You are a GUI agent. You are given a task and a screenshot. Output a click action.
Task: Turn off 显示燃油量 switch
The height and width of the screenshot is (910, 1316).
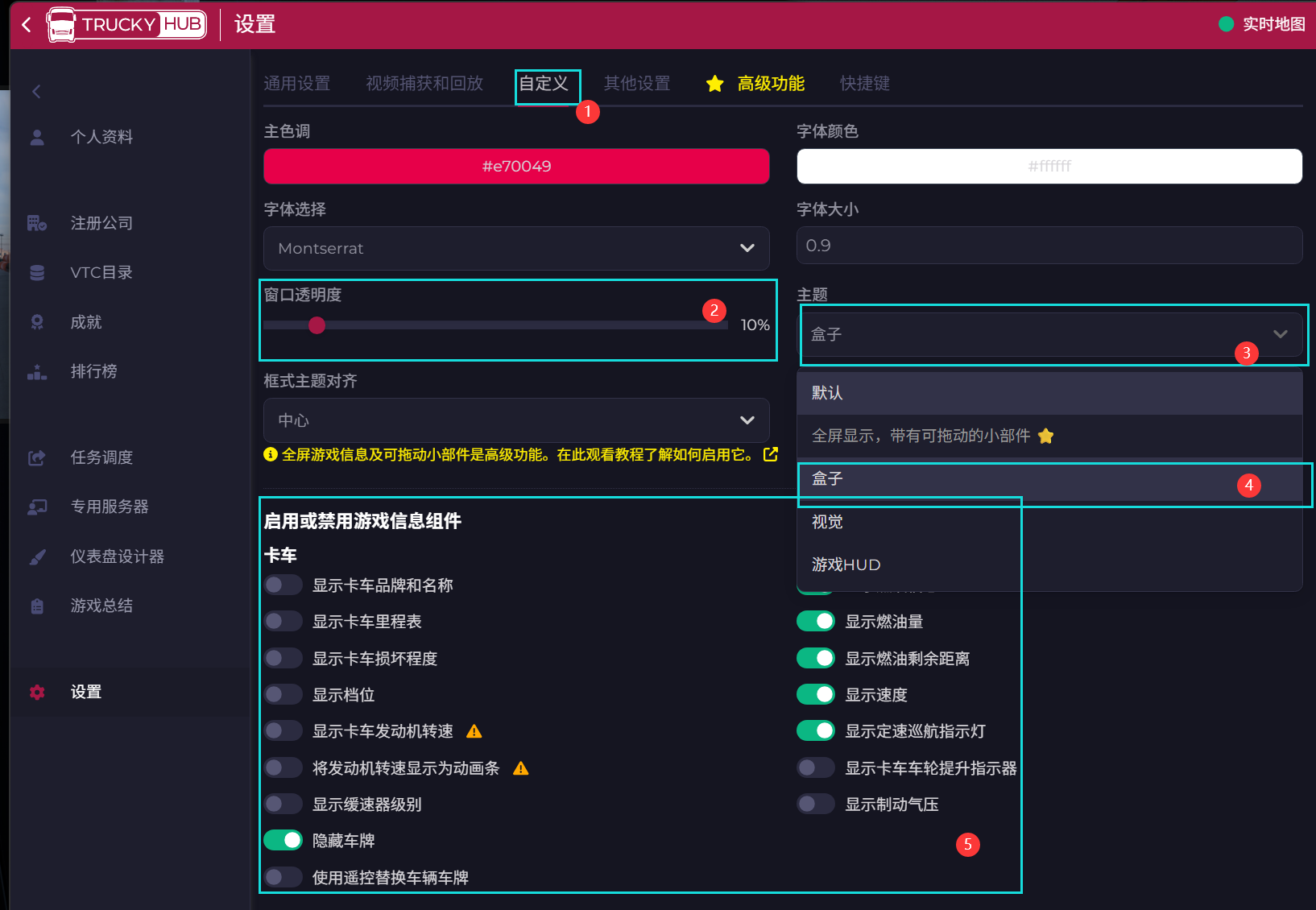(x=816, y=622)
